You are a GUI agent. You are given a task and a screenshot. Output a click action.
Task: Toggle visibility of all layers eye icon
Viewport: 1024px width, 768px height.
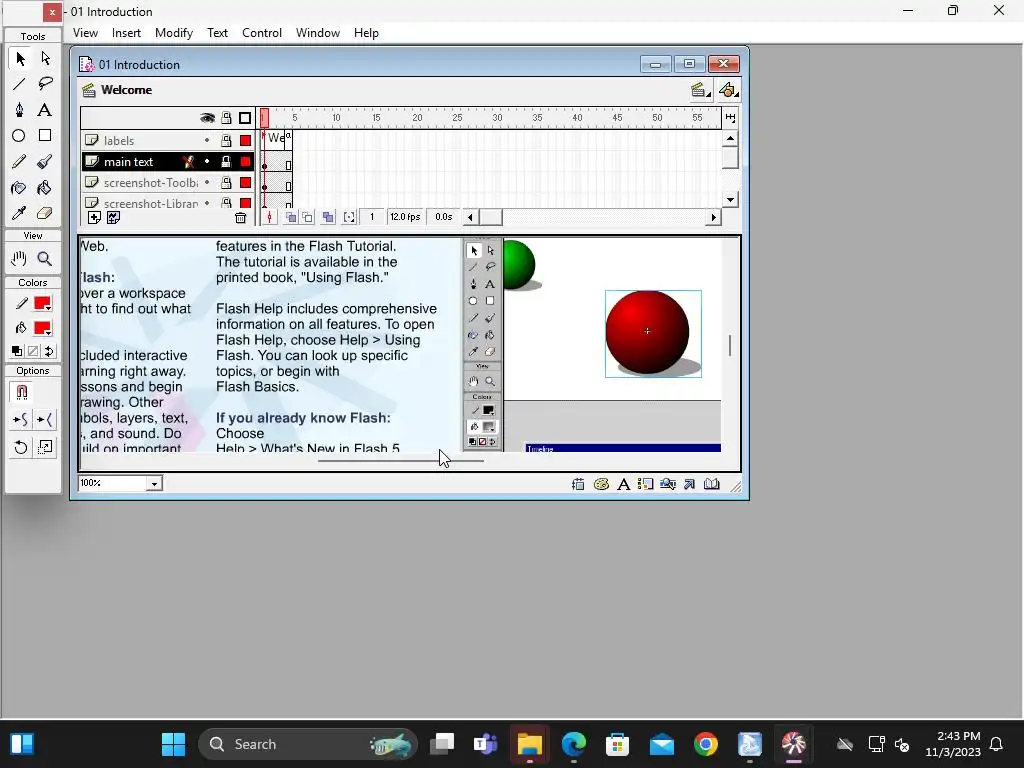coord(207,118)
